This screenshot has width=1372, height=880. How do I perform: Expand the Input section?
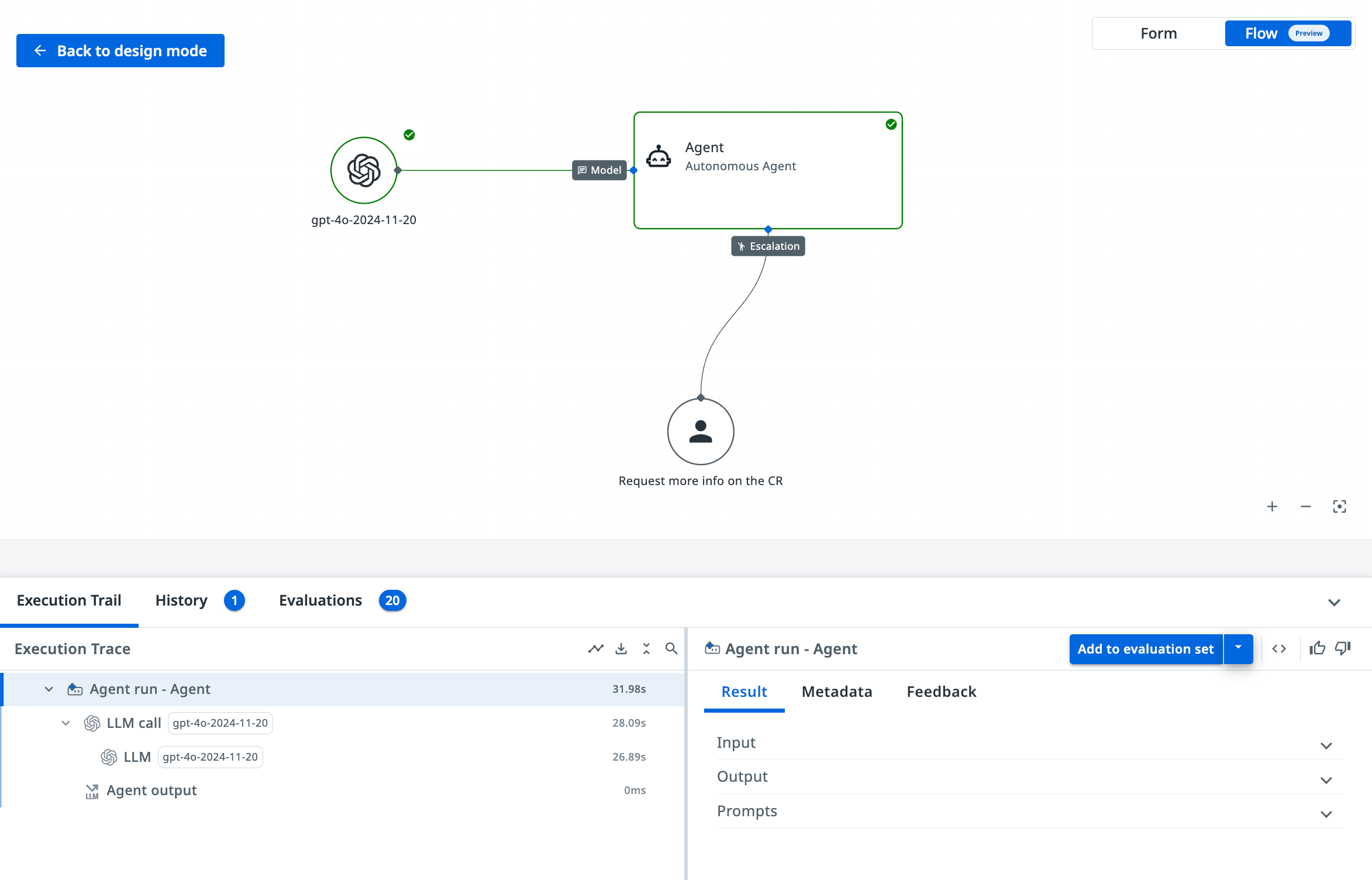pos(1326,745)
